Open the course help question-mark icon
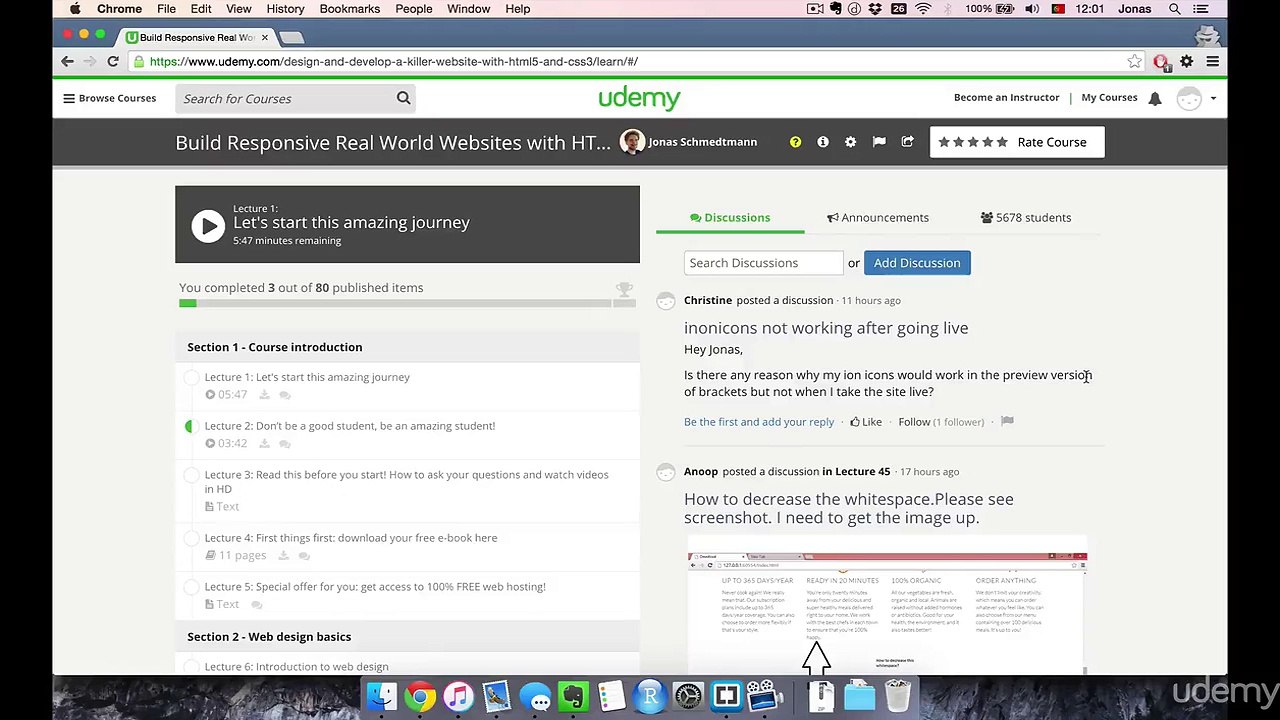 point(795,142)
